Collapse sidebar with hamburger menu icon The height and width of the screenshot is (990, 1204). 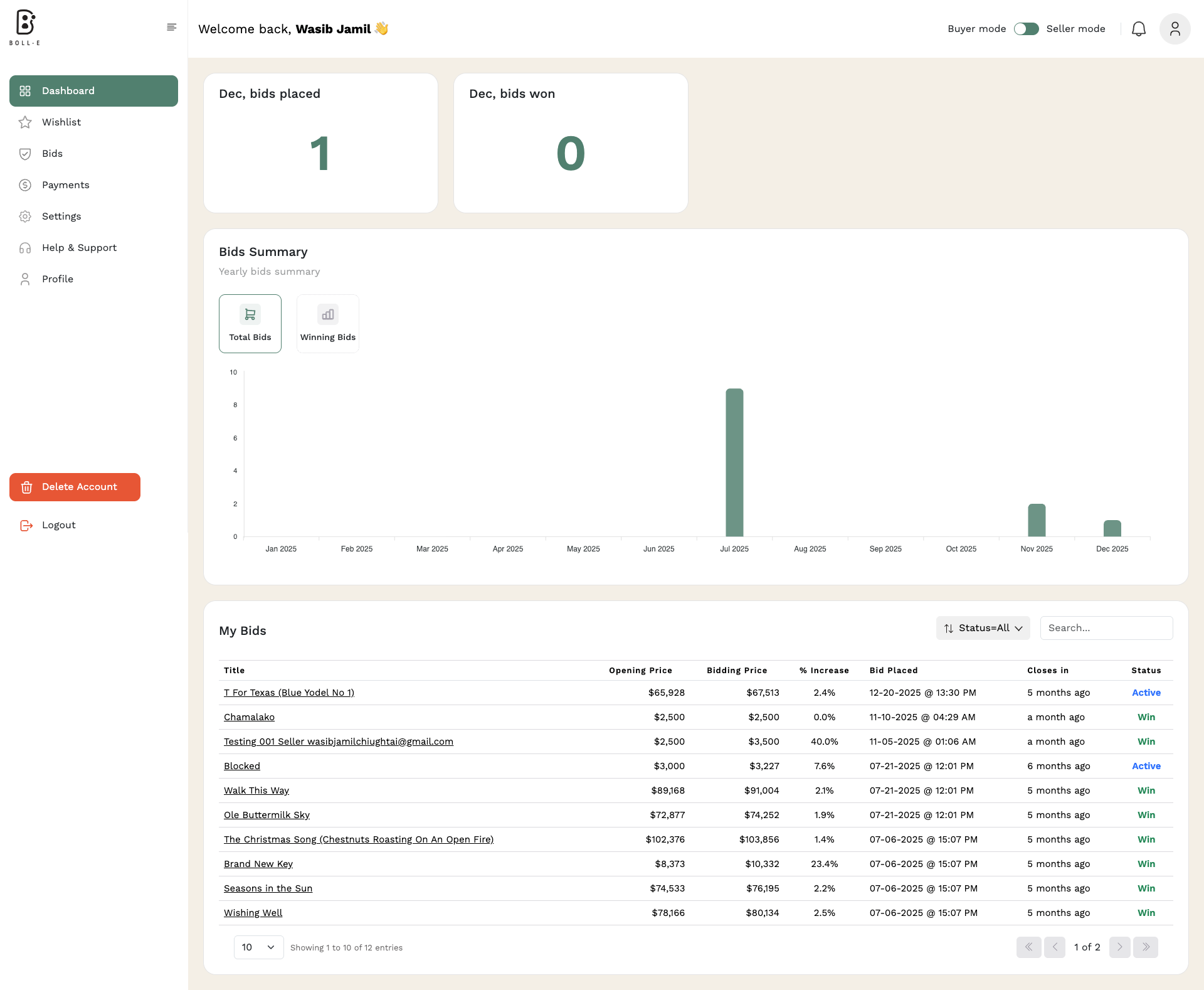tap(171, 27)
